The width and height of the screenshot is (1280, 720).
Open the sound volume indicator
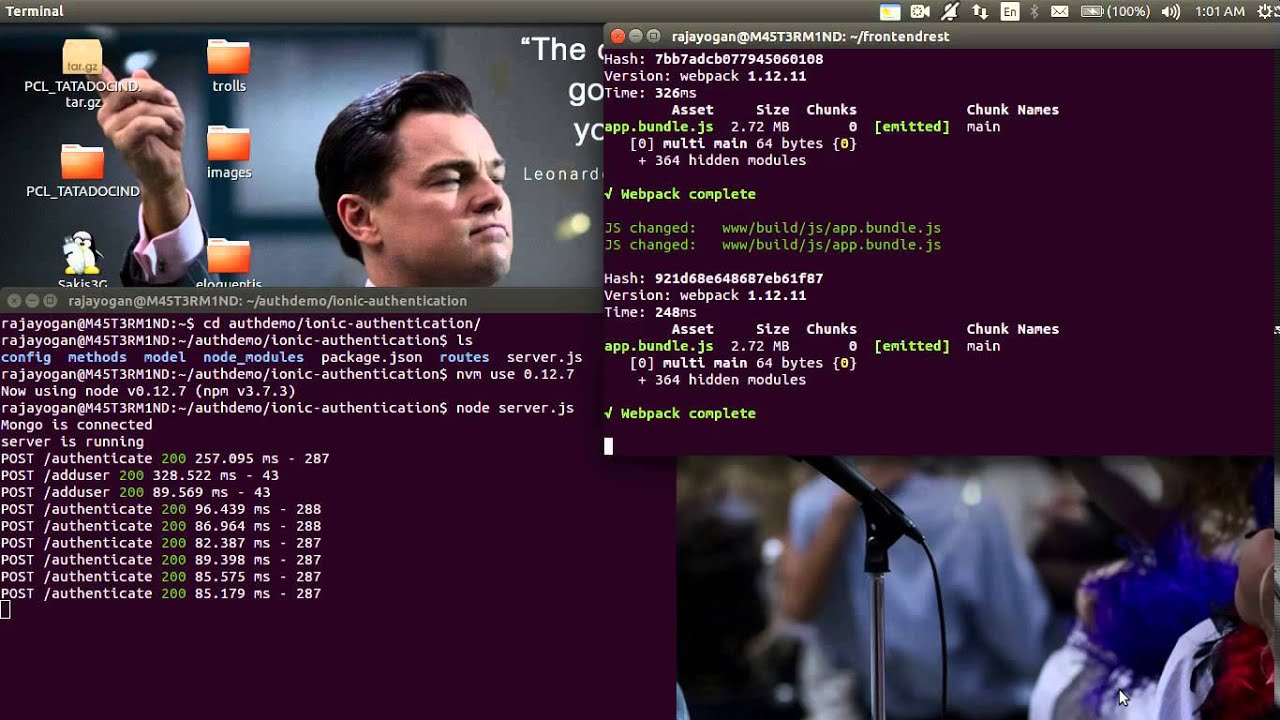[1171, 12]
